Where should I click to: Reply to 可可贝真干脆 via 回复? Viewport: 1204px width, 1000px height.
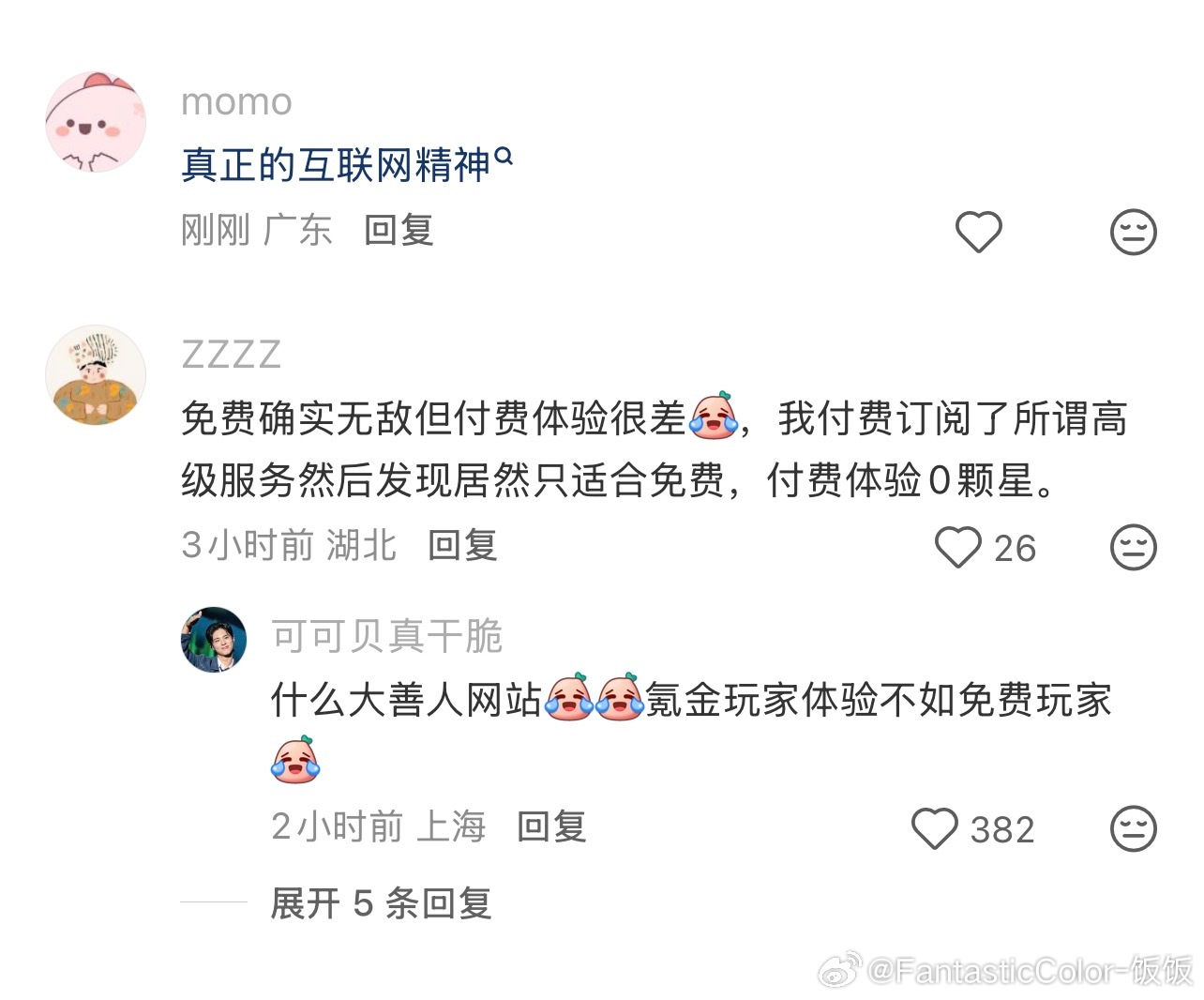click(x=551, y=827)
